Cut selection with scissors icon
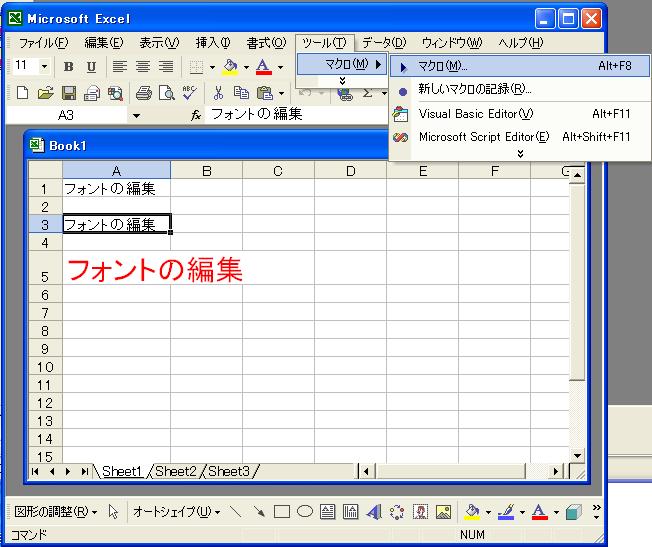This screenshot has height=547, width=652. tap(218, 93)
